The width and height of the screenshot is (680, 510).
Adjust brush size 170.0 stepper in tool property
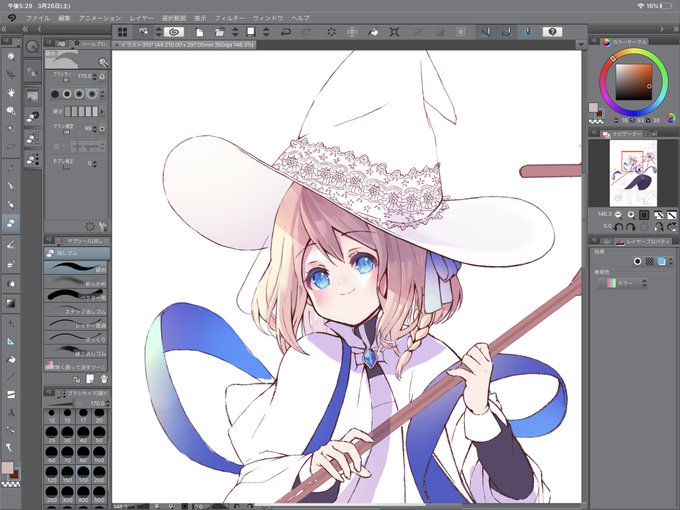pyautogui.click(x=95, y=76)
